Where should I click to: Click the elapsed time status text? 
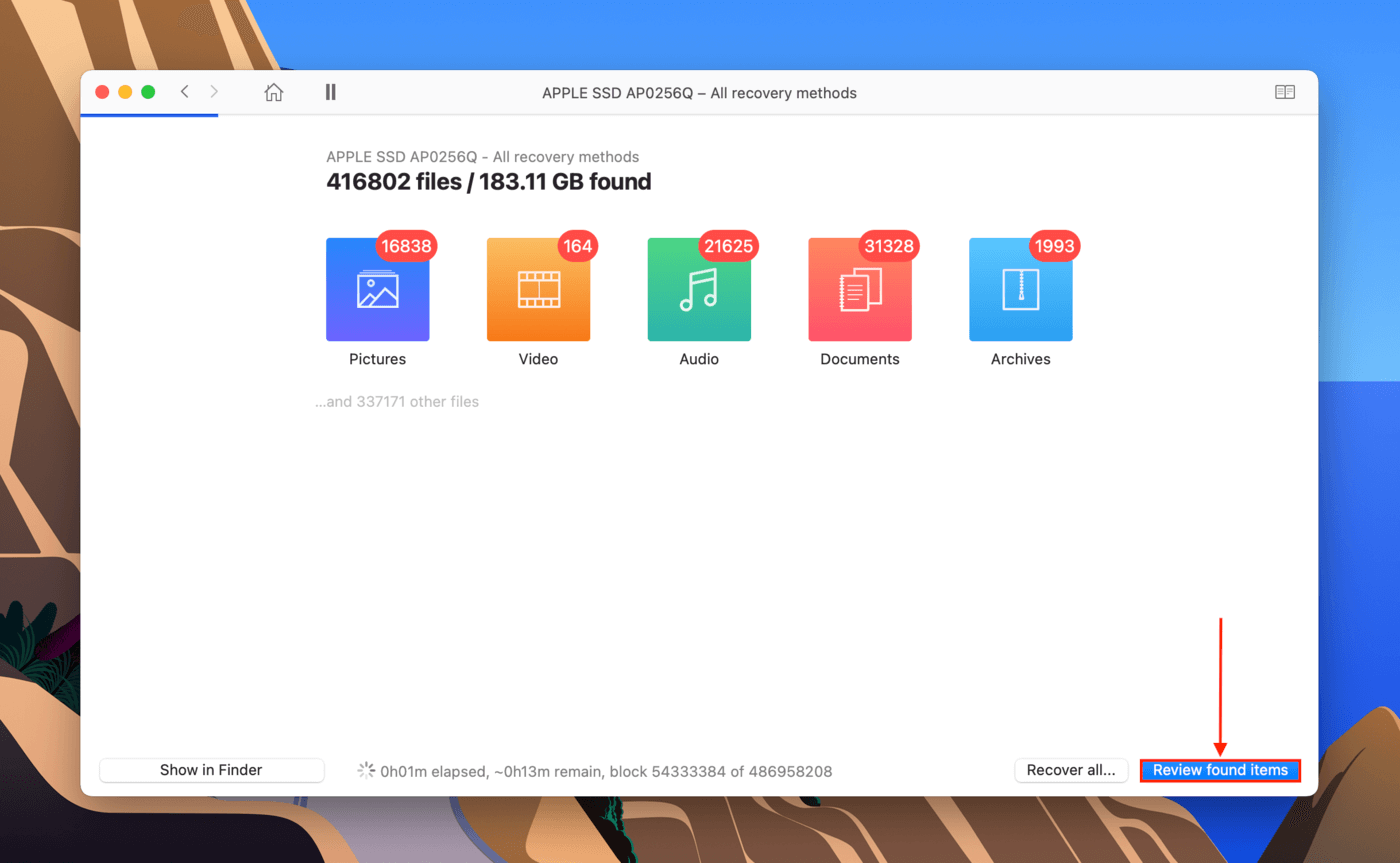click(606, 771)
